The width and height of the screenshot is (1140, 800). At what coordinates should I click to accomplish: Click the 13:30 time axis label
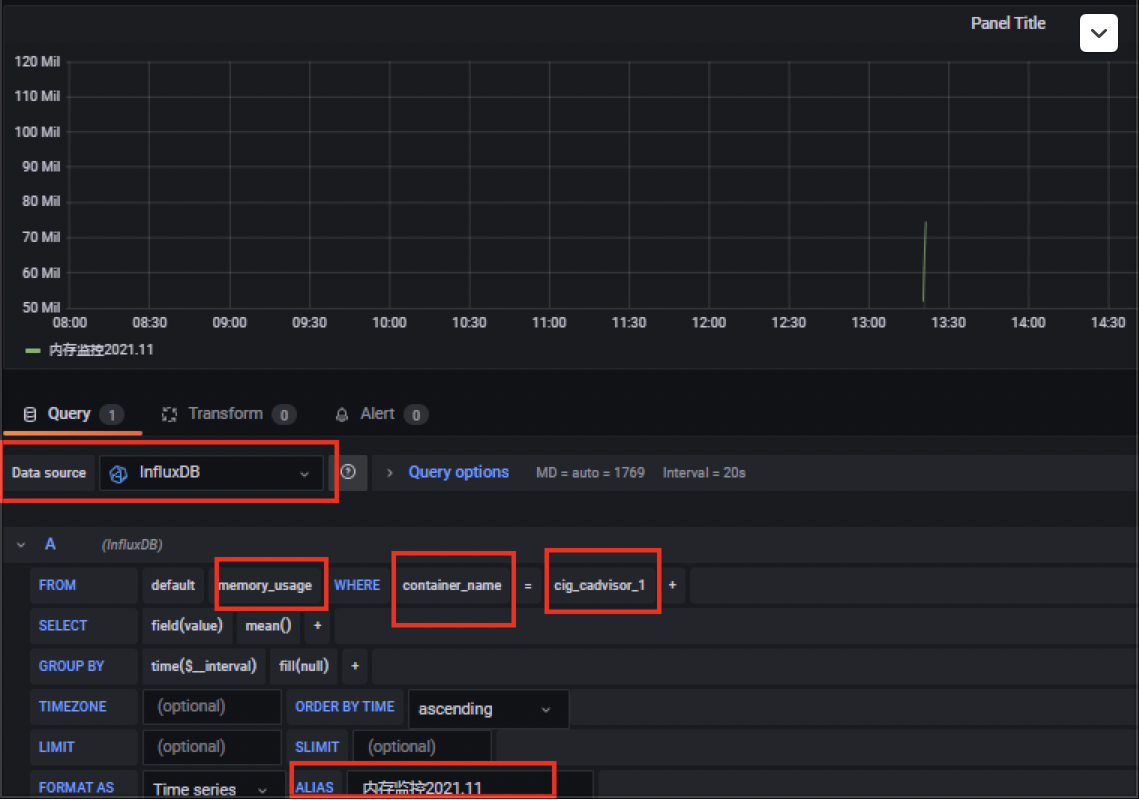point(948,323)
